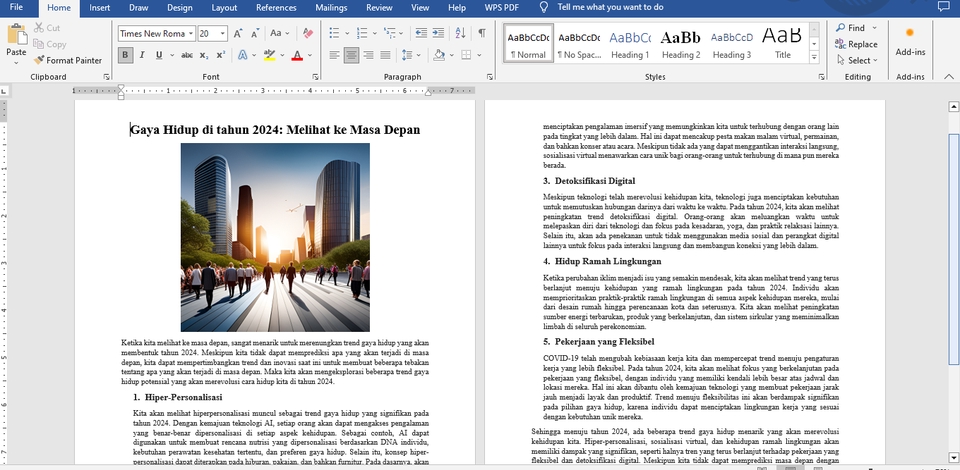The width and height of the screenshot is (960, 470).
Task: Copy selection with Copy button
Action: [x=50, y=44]
